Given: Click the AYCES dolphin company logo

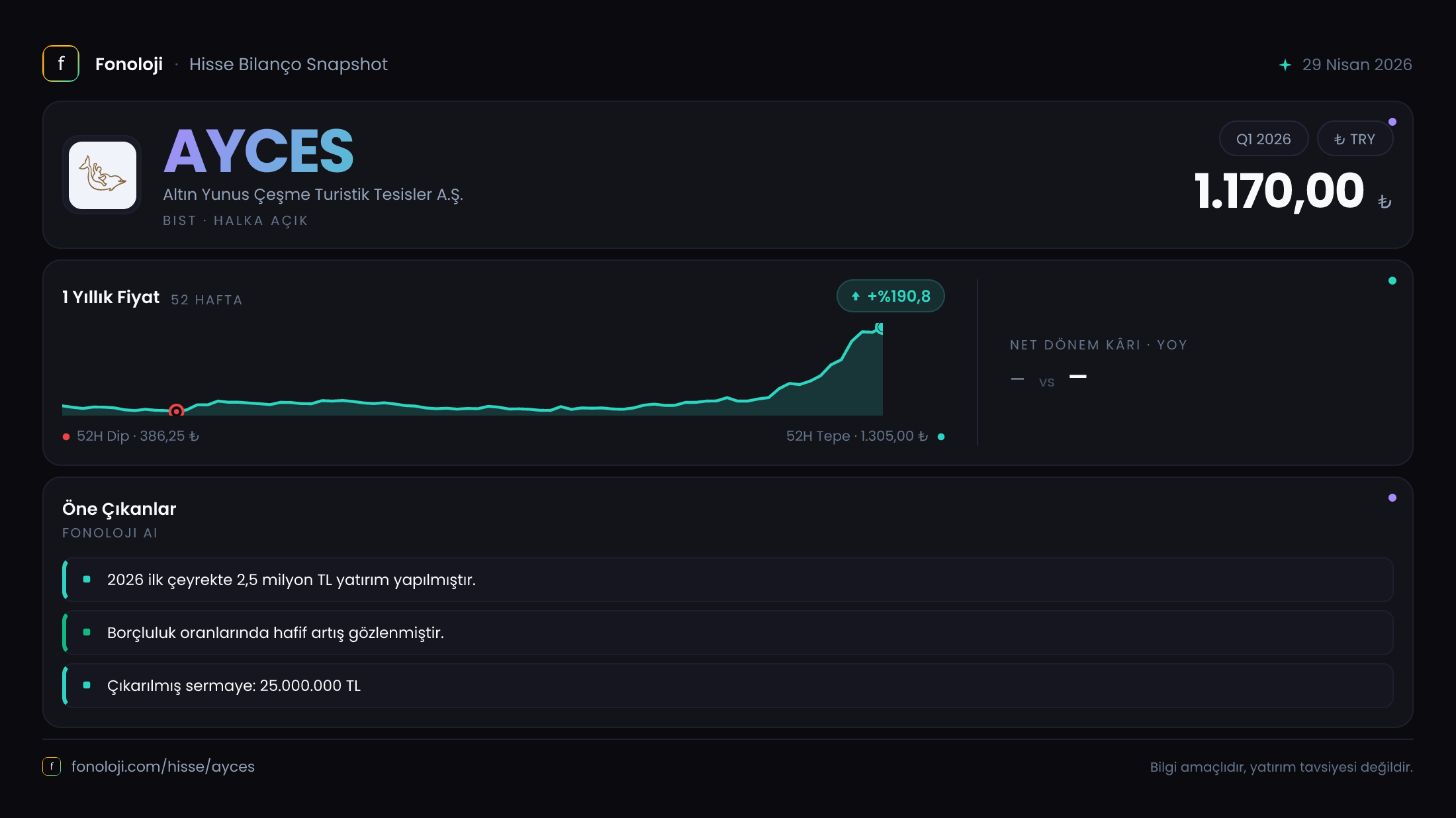Looking at the screenshot, I should (x=103, y=175).
